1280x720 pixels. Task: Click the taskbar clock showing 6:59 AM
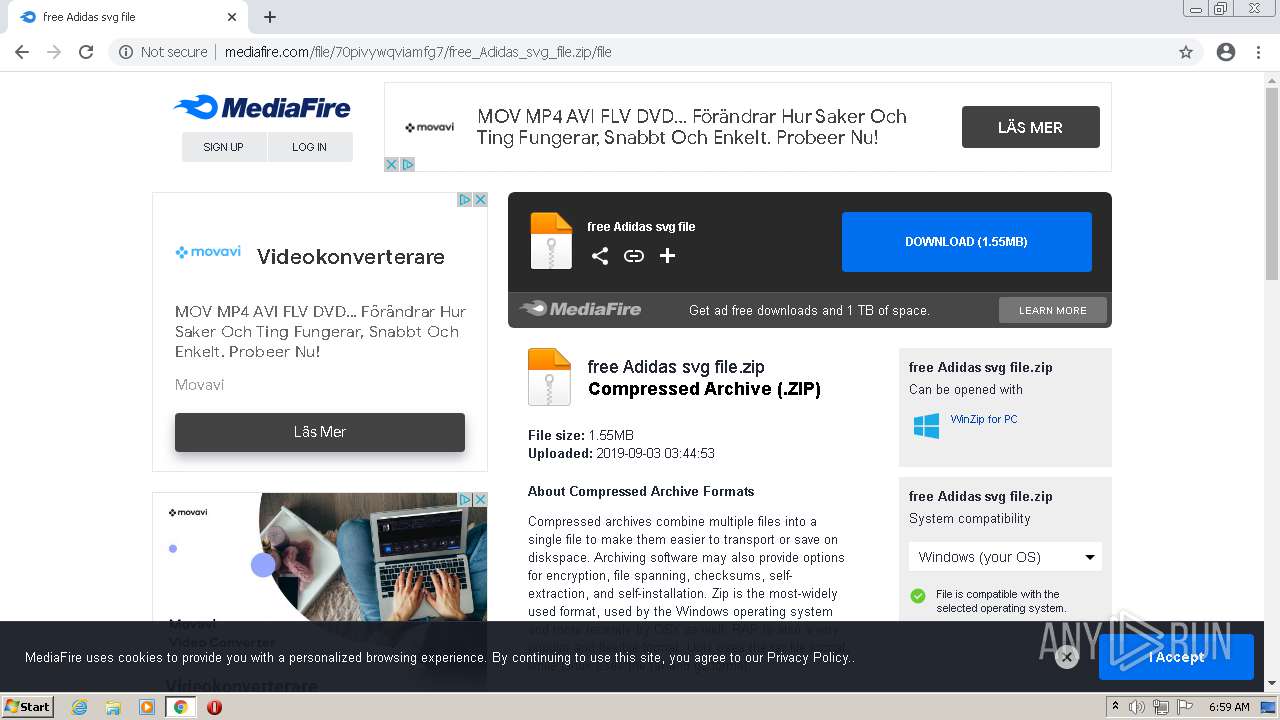coord(1229,707)
